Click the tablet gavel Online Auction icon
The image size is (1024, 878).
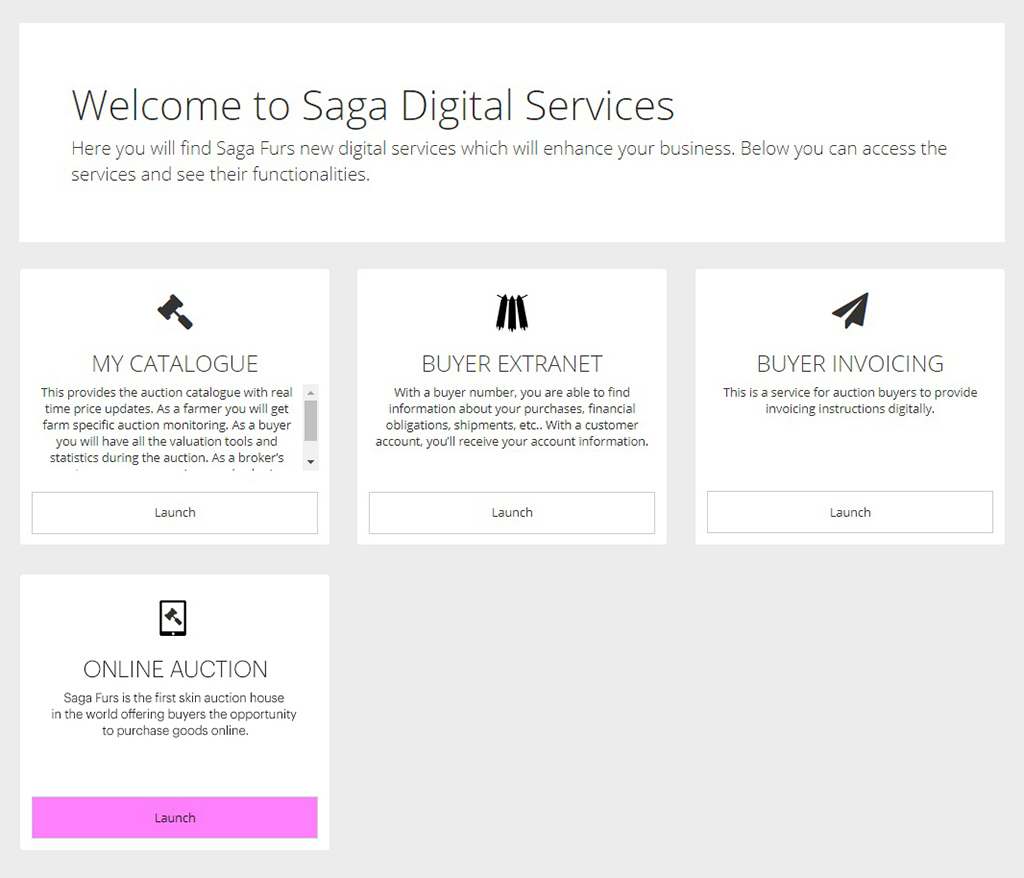click(174, 617)
